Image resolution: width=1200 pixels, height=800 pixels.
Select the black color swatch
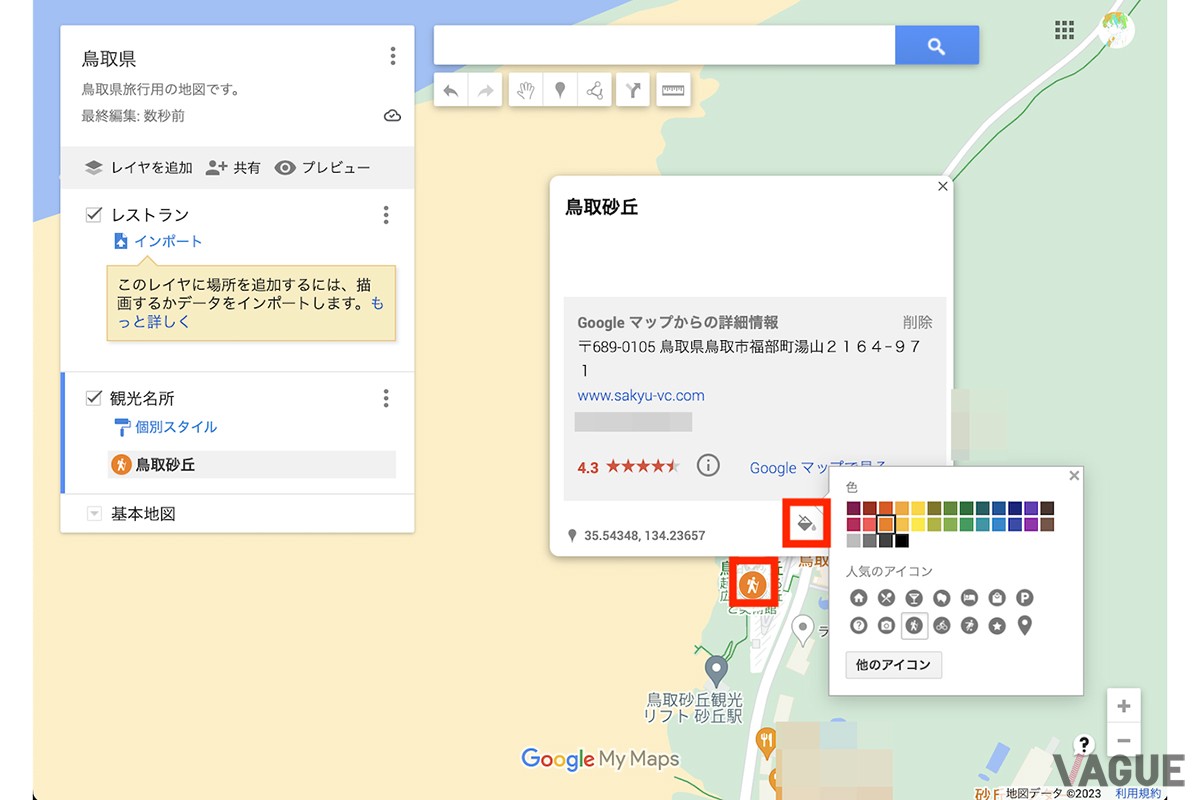tap(902, 541)
